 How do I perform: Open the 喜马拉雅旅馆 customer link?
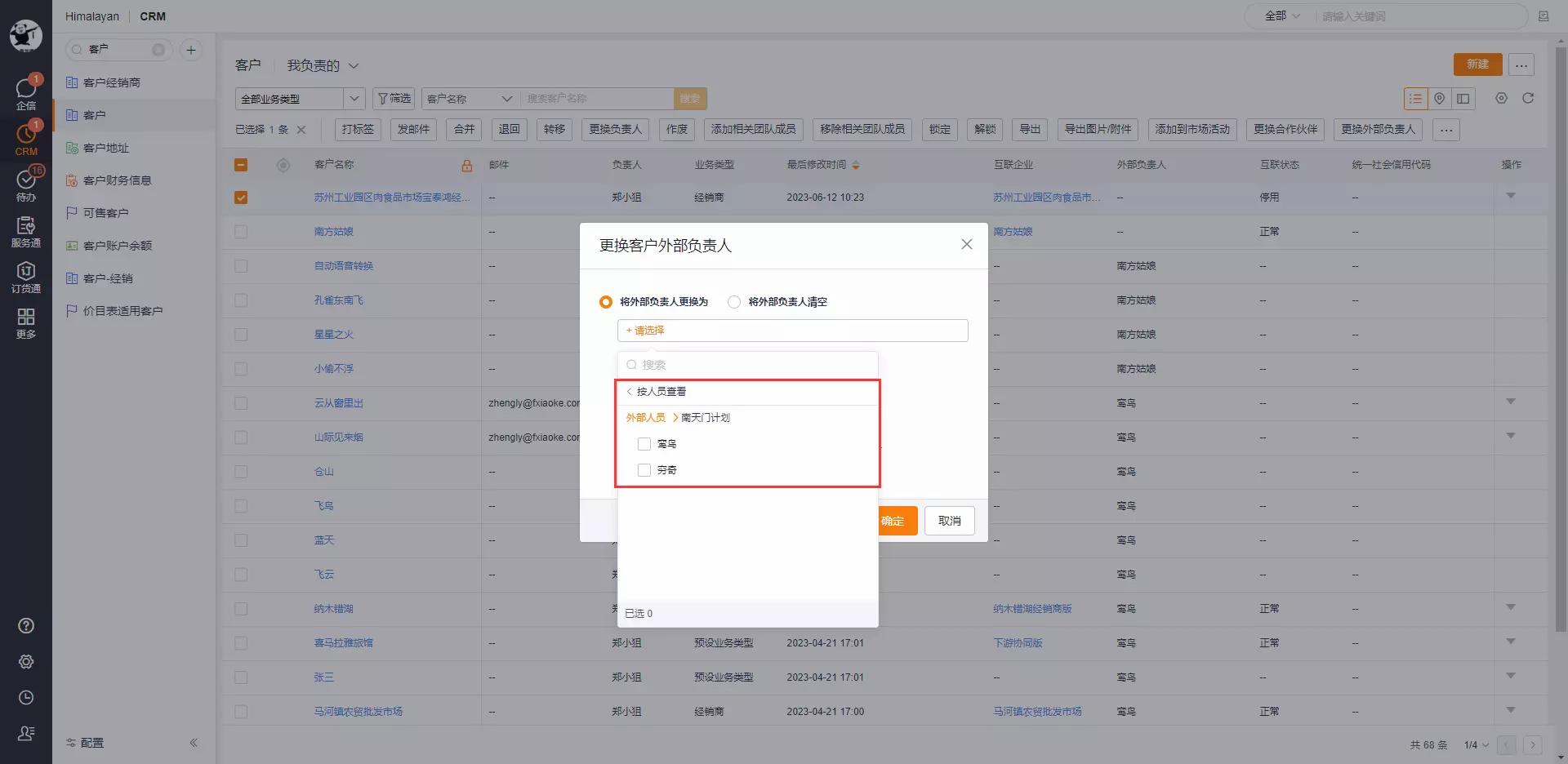pos(343,643)
